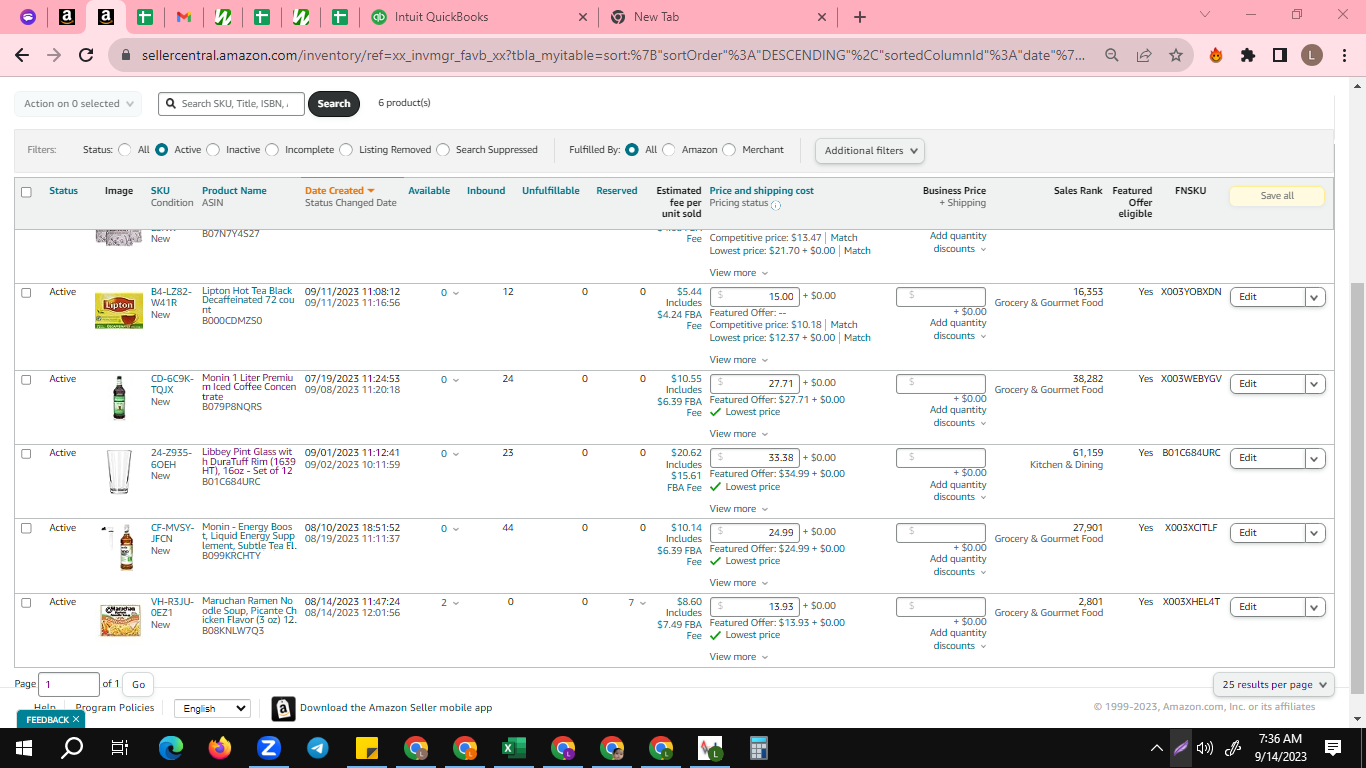
Task: Sort by the Sales Rank column header
Action: 1078,191
